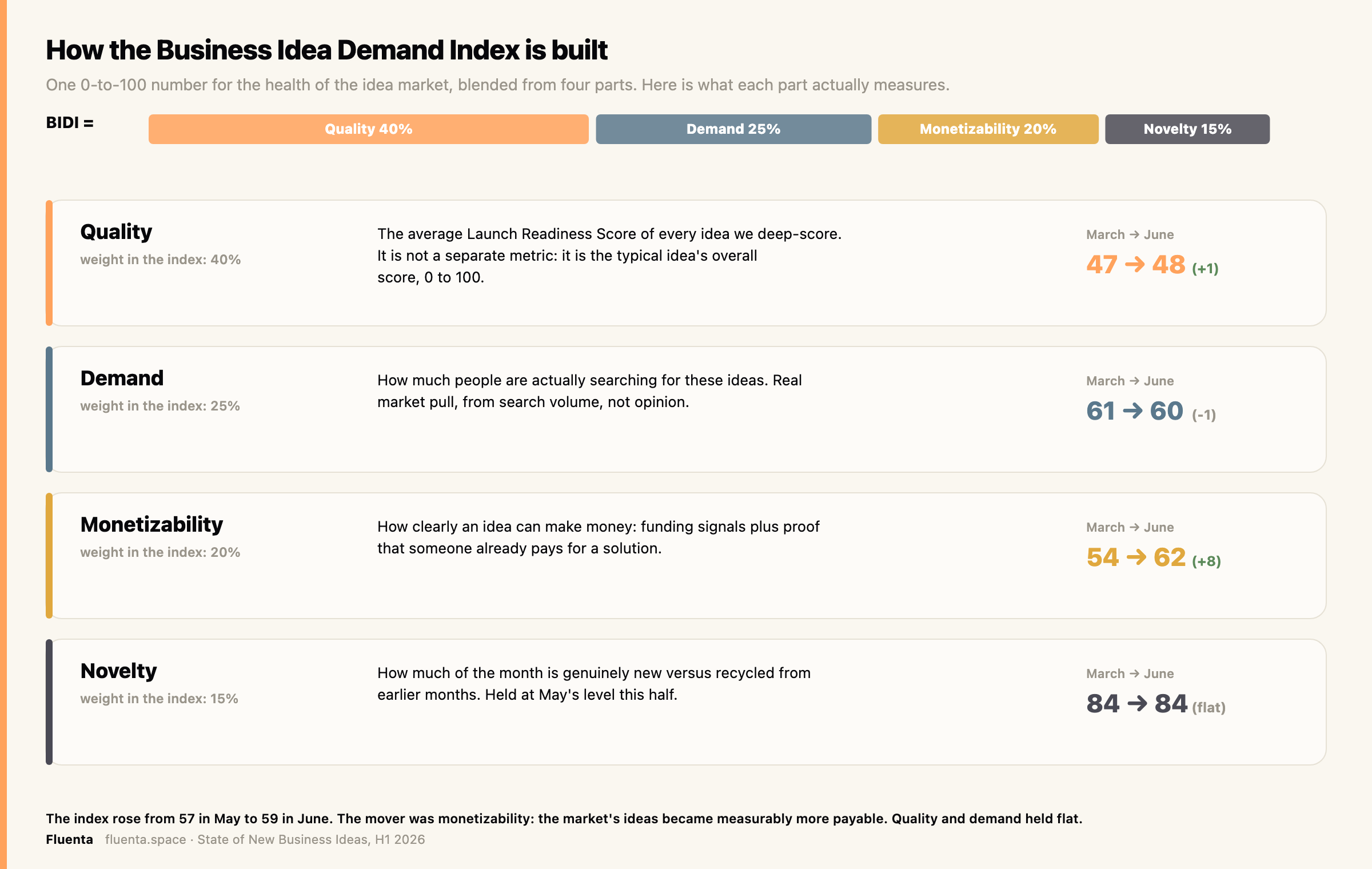Click the (flat) change label
Screen dimensions: 1372x869
[1209, 708]
